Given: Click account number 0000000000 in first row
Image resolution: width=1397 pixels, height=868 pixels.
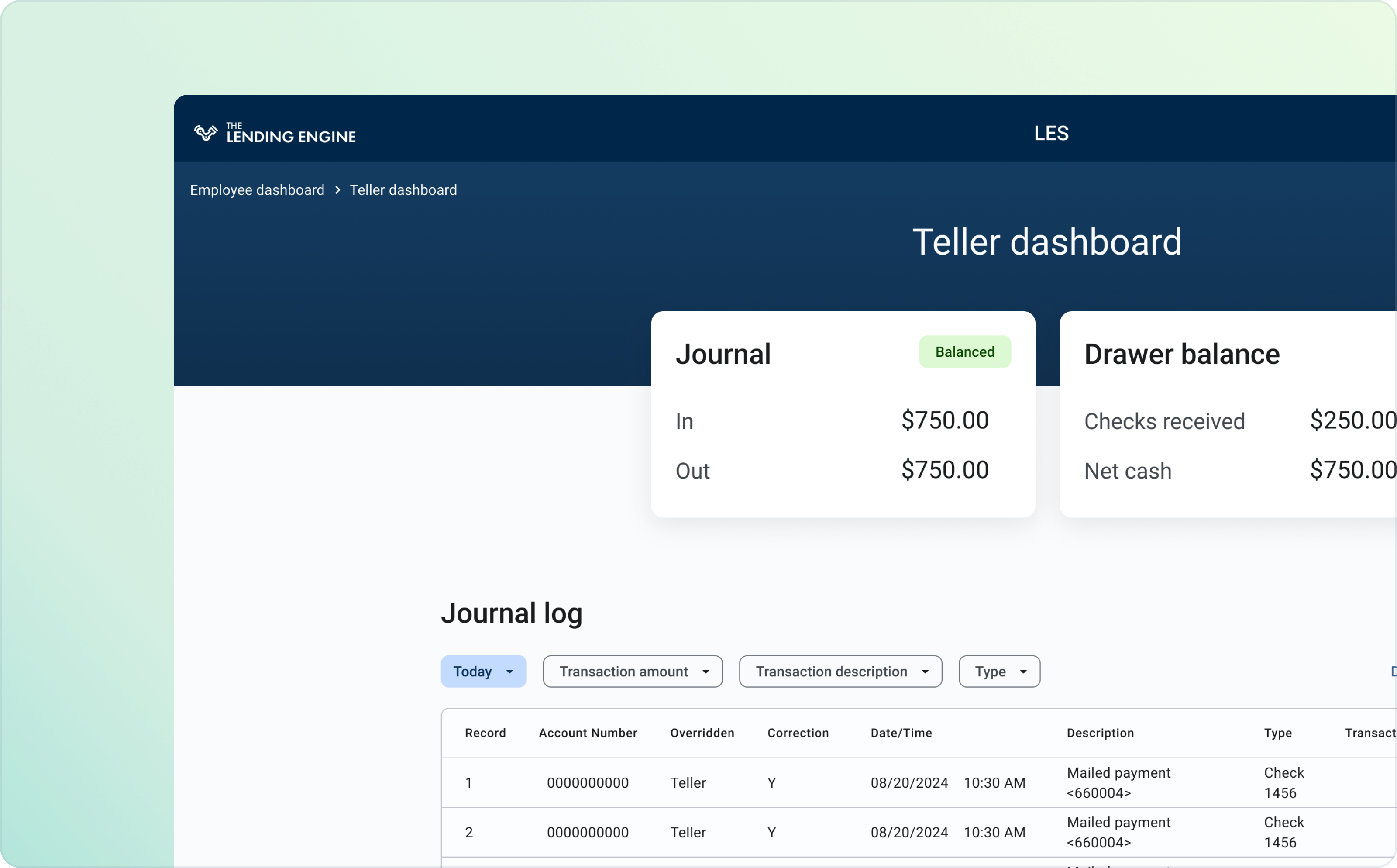Looking at the screenshot, I should (x=588, y=782).
